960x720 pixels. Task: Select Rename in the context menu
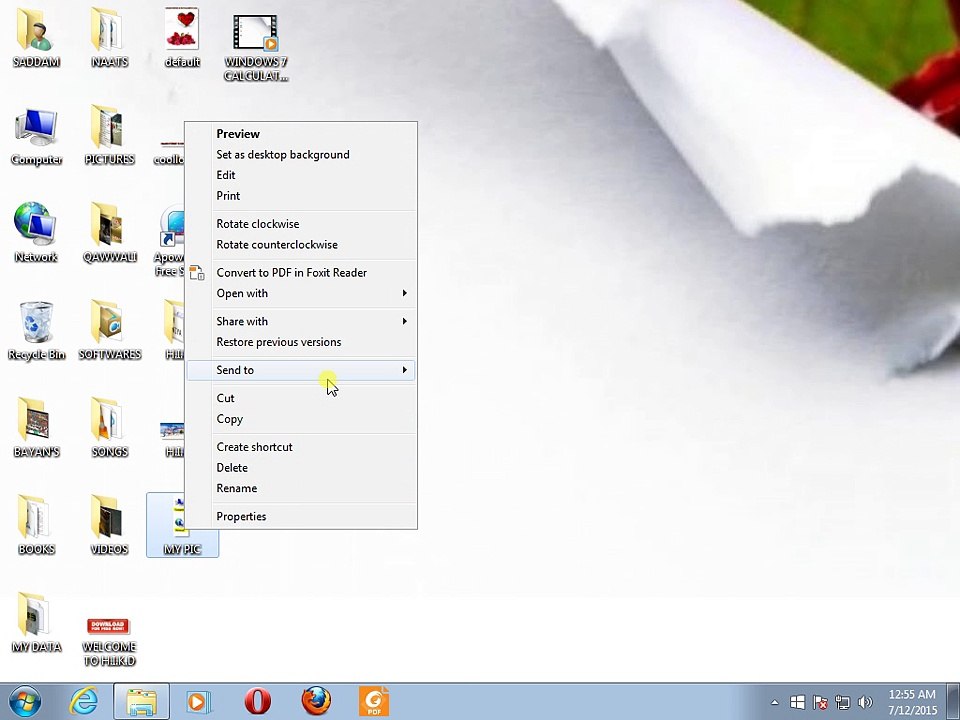coord(301,488)
